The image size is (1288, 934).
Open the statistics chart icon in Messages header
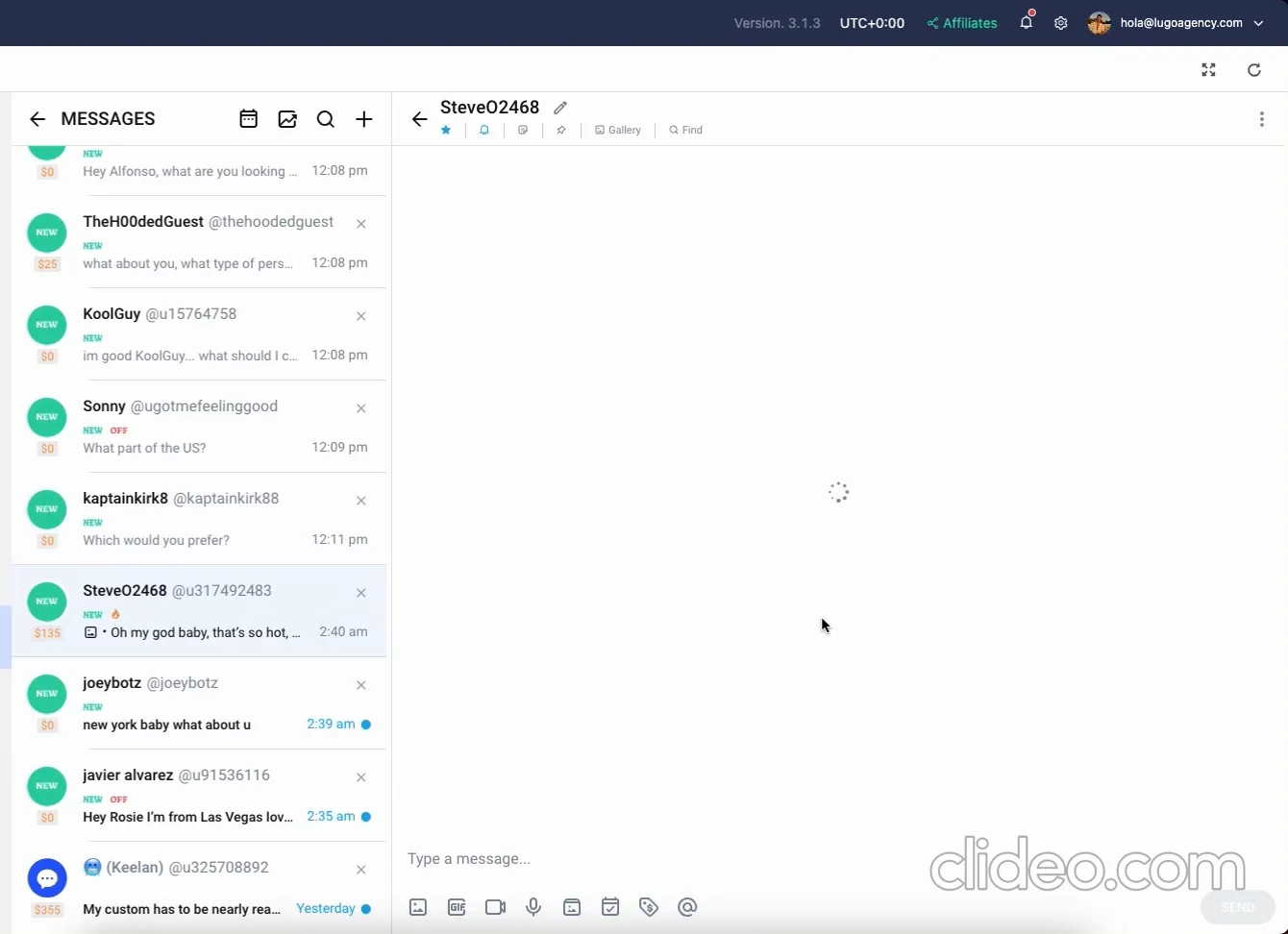point(287,119)
